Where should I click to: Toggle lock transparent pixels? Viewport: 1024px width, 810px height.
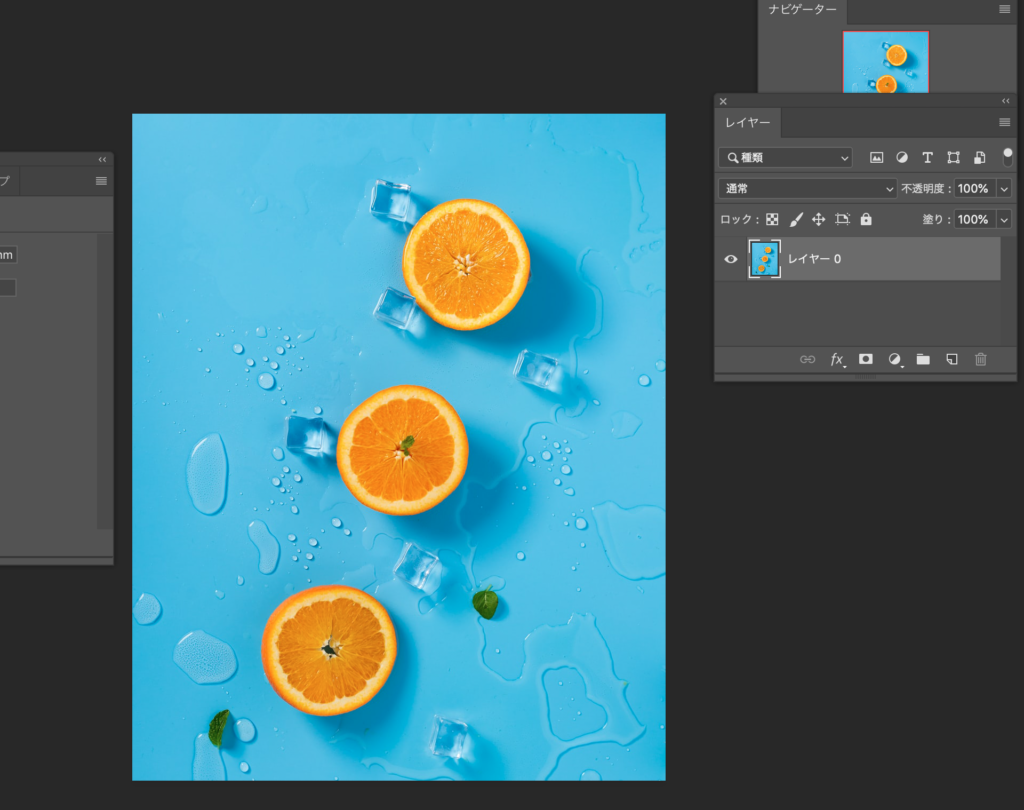tap(772, 219)
